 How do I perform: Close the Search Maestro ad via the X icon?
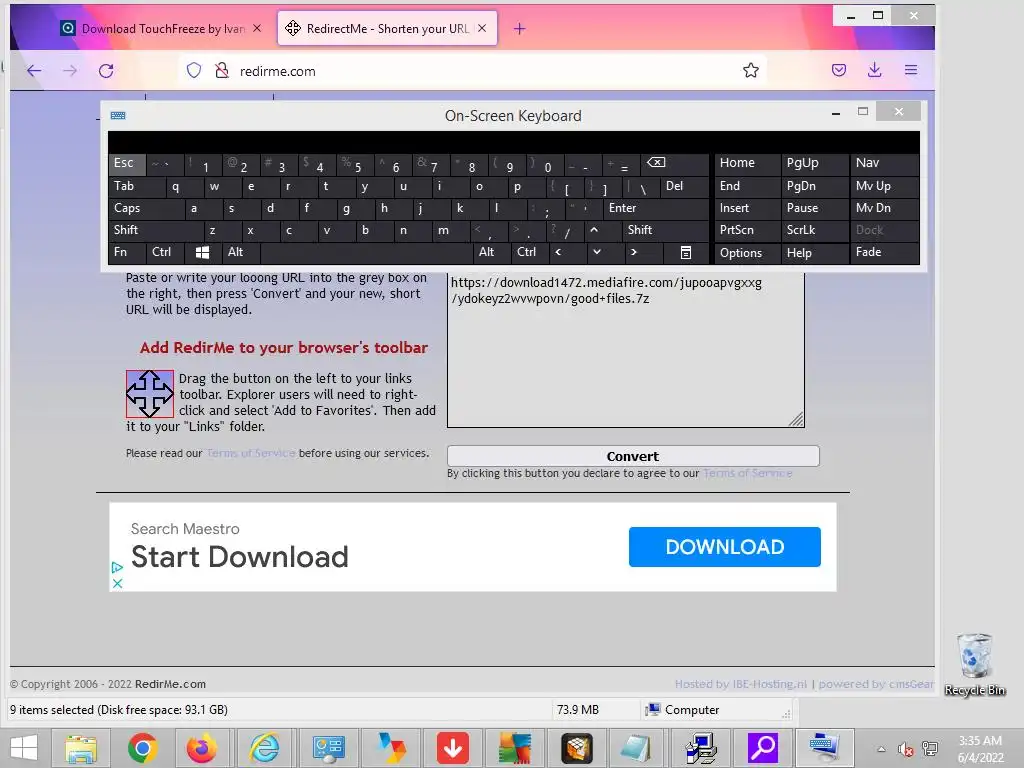click(118, 584)
